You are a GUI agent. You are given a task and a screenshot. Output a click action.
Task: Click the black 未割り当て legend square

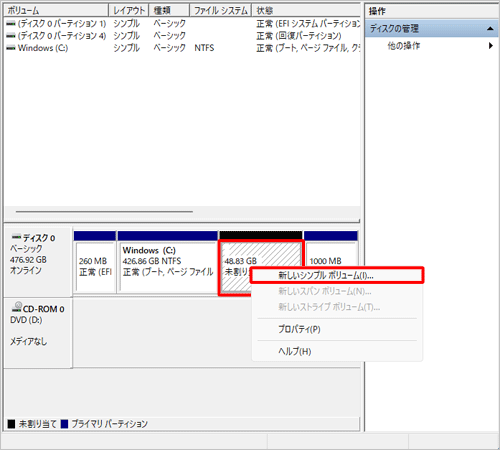point(11,424)
